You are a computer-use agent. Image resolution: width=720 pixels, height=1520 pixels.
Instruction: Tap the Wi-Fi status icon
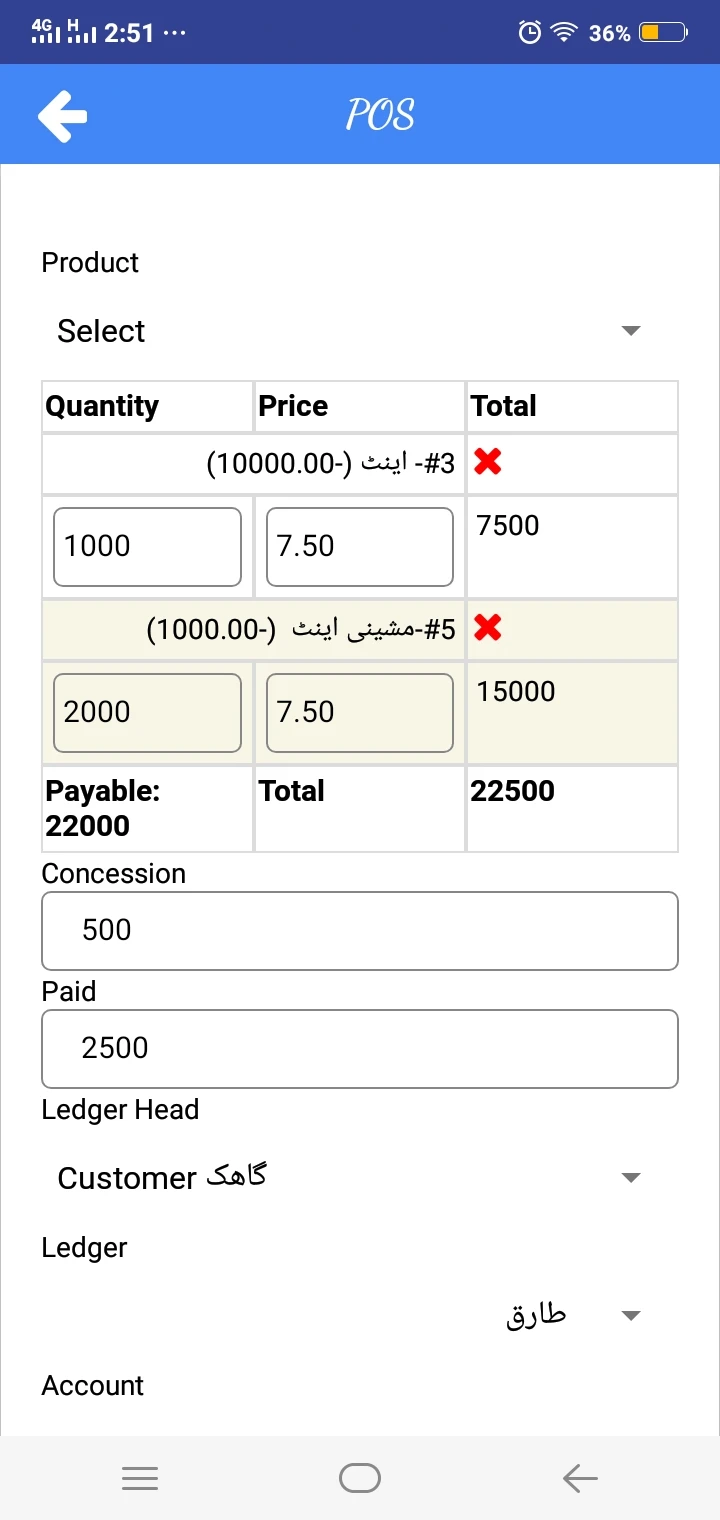click(565, 33)
